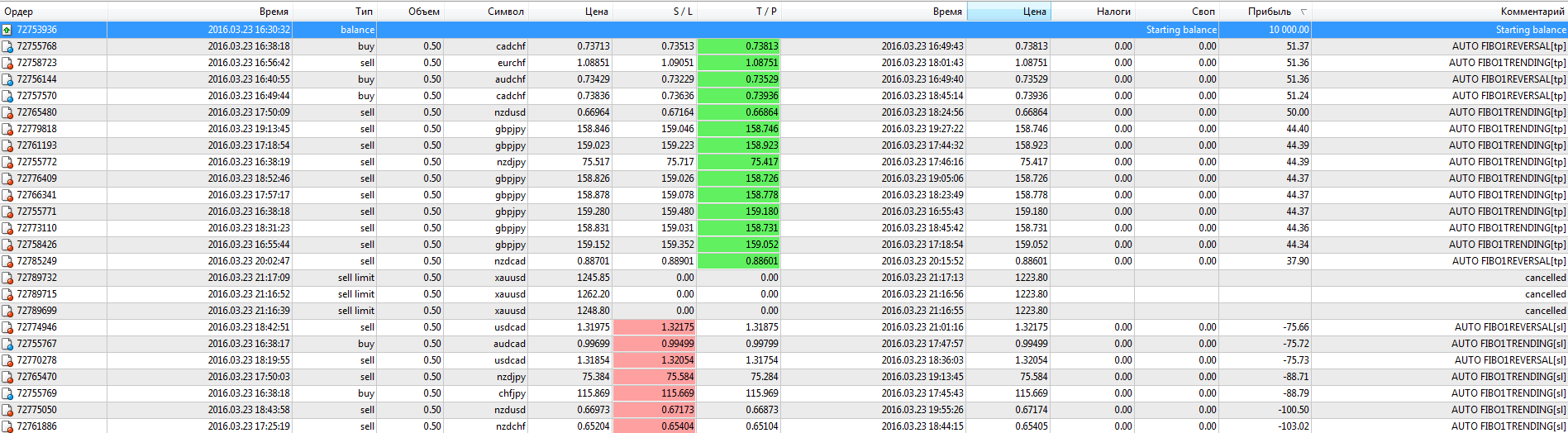Click the order icon beside 72755768
The width and height of the screenshot is (1568, 433).
coord(7,46)
